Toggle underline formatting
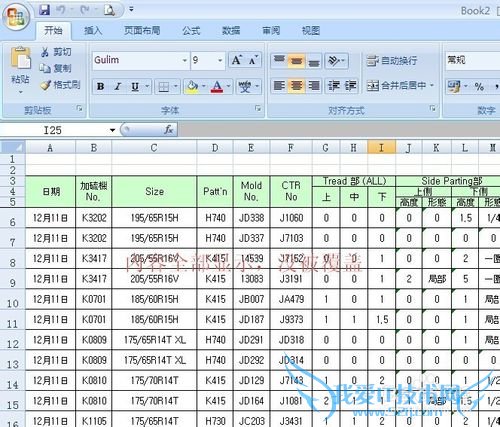 [x=135, y=87]
